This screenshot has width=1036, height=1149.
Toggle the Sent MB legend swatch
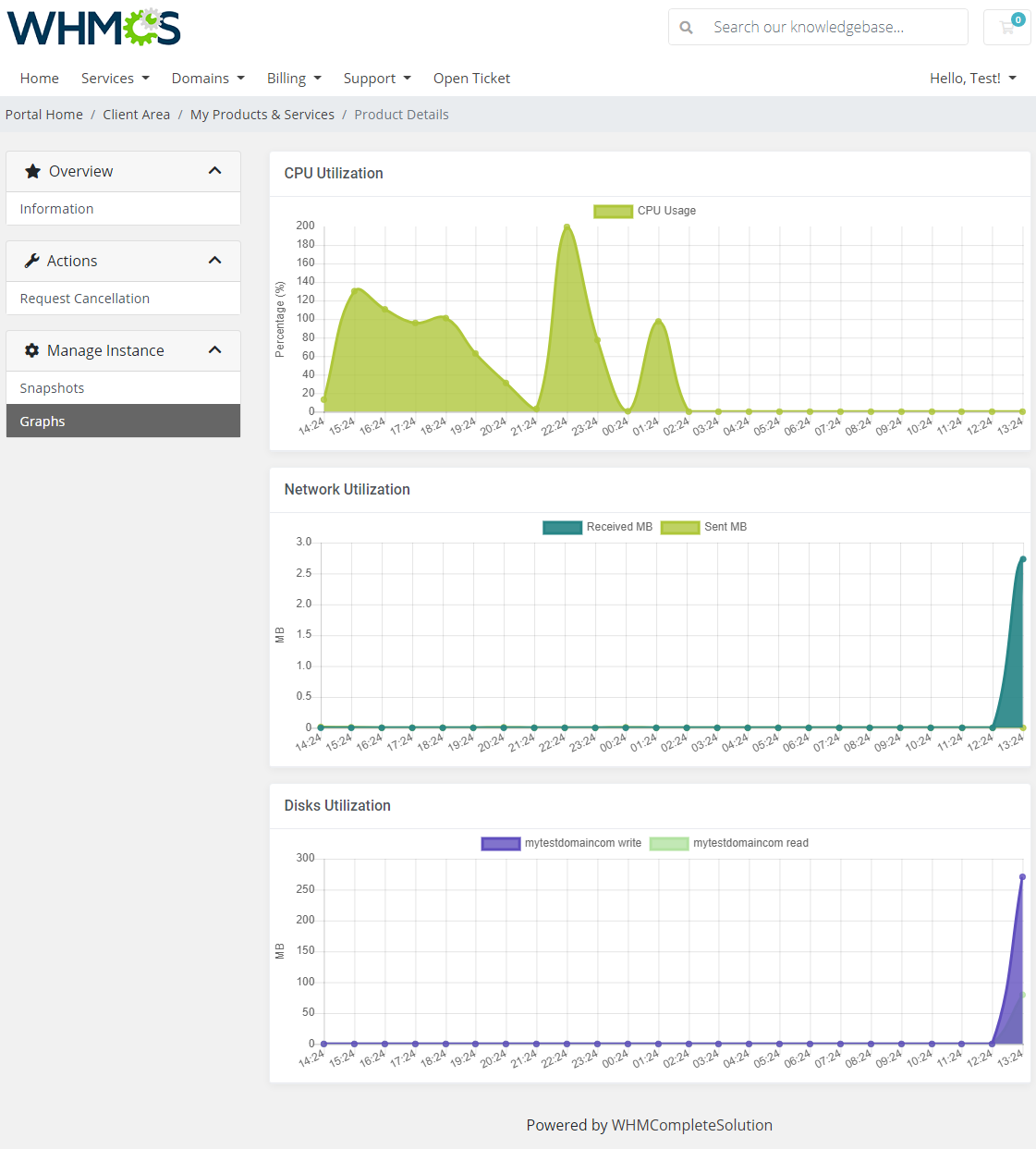(x=680, y=527)
